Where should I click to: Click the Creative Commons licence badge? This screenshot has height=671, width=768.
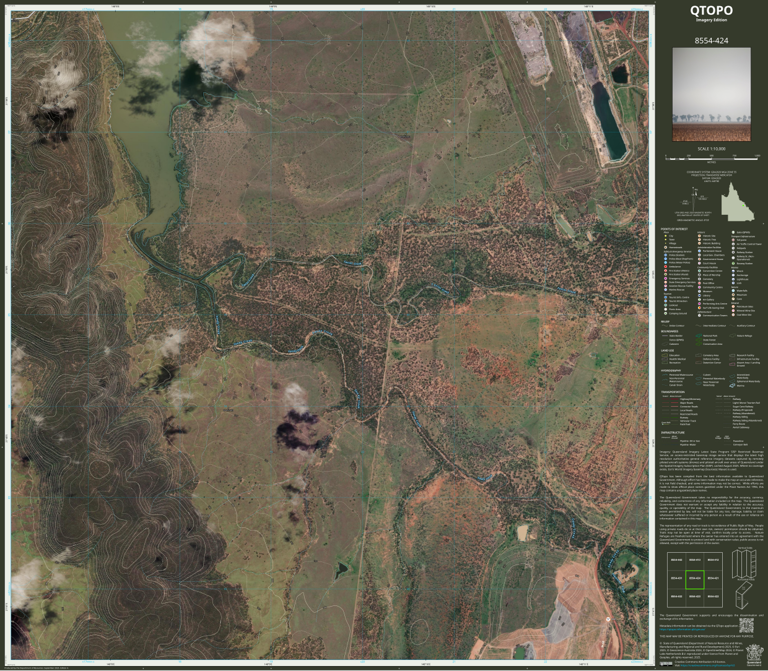click(x=666, y=664)
